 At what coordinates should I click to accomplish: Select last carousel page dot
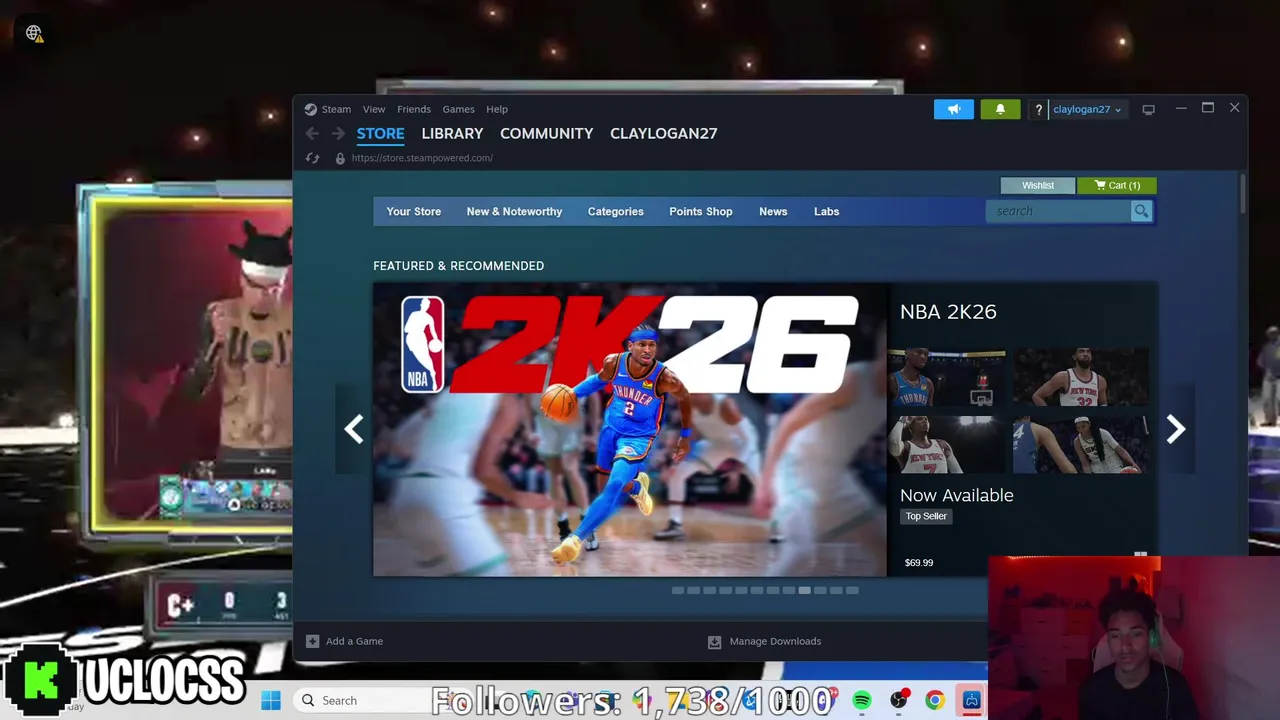point(852,590)
